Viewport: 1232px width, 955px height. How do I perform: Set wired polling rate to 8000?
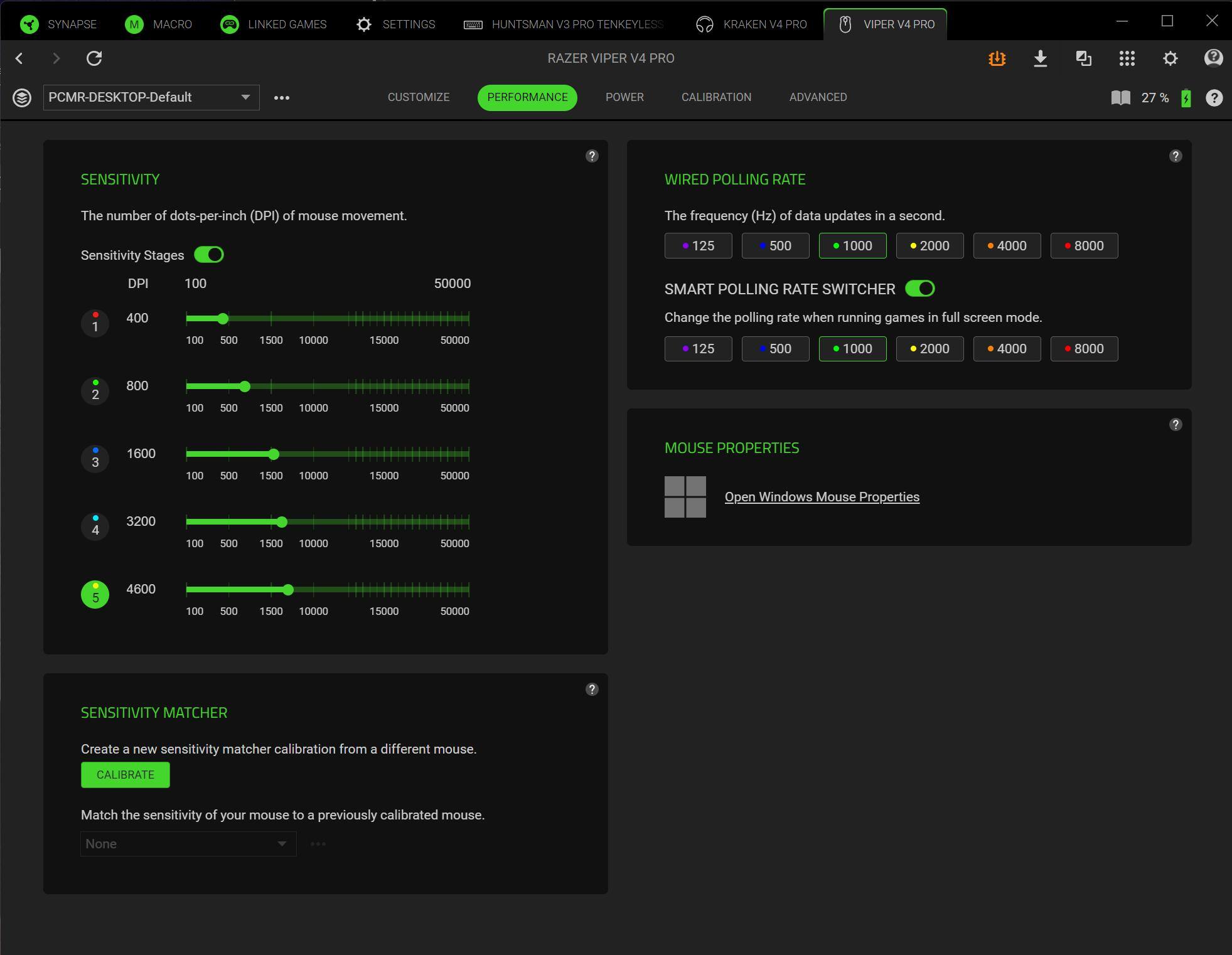pos(1085,246)
